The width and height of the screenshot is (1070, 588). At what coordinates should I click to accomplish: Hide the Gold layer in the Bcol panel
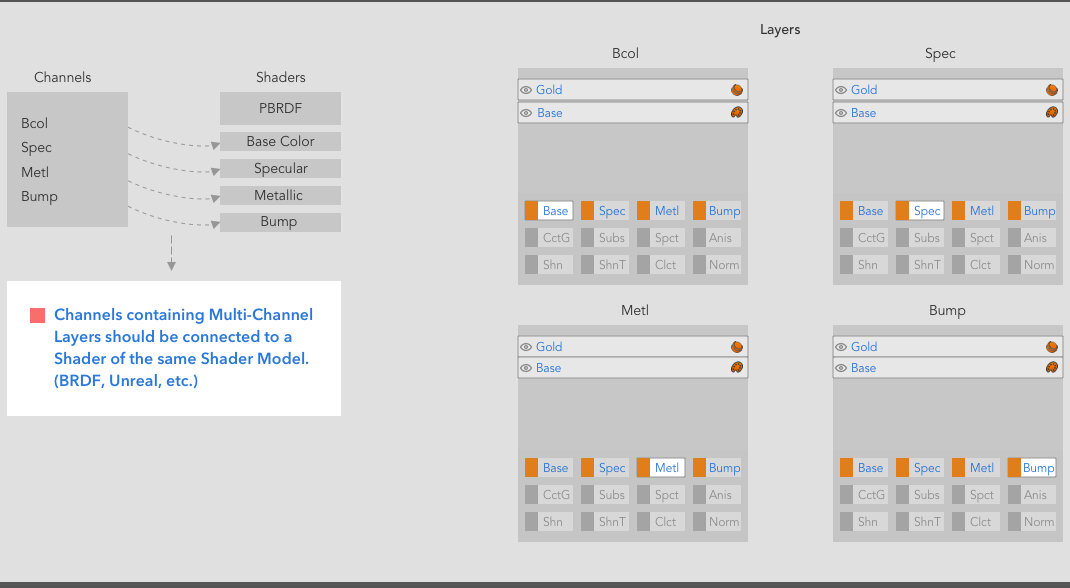click(526, 89)
